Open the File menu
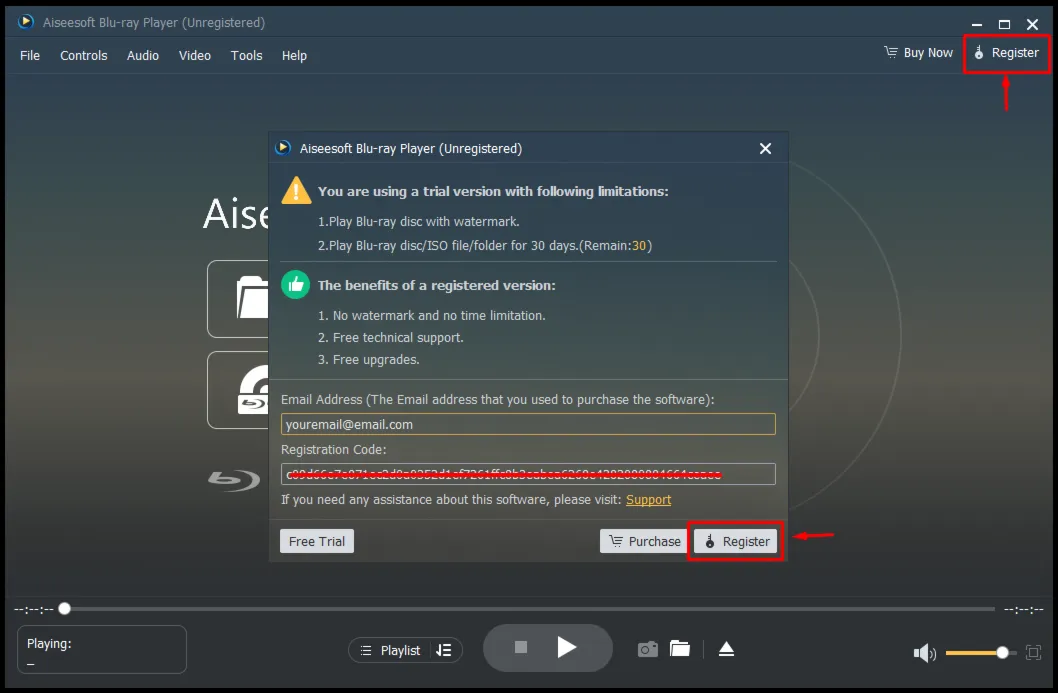The width and height of the screenshot is (1058, 693). (30, 55)
